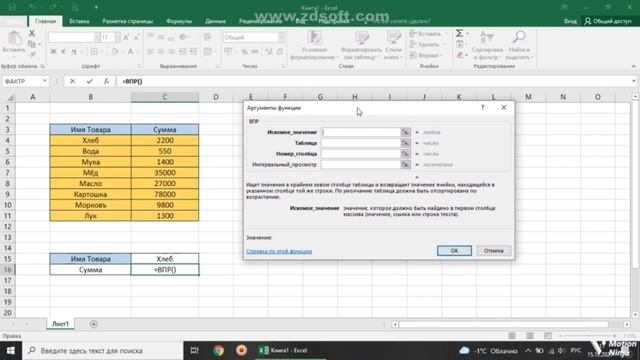The height and width of the screenshot is (360, 640).
Task: Open the Вставка ribbon tab
Action: point(79,21)
